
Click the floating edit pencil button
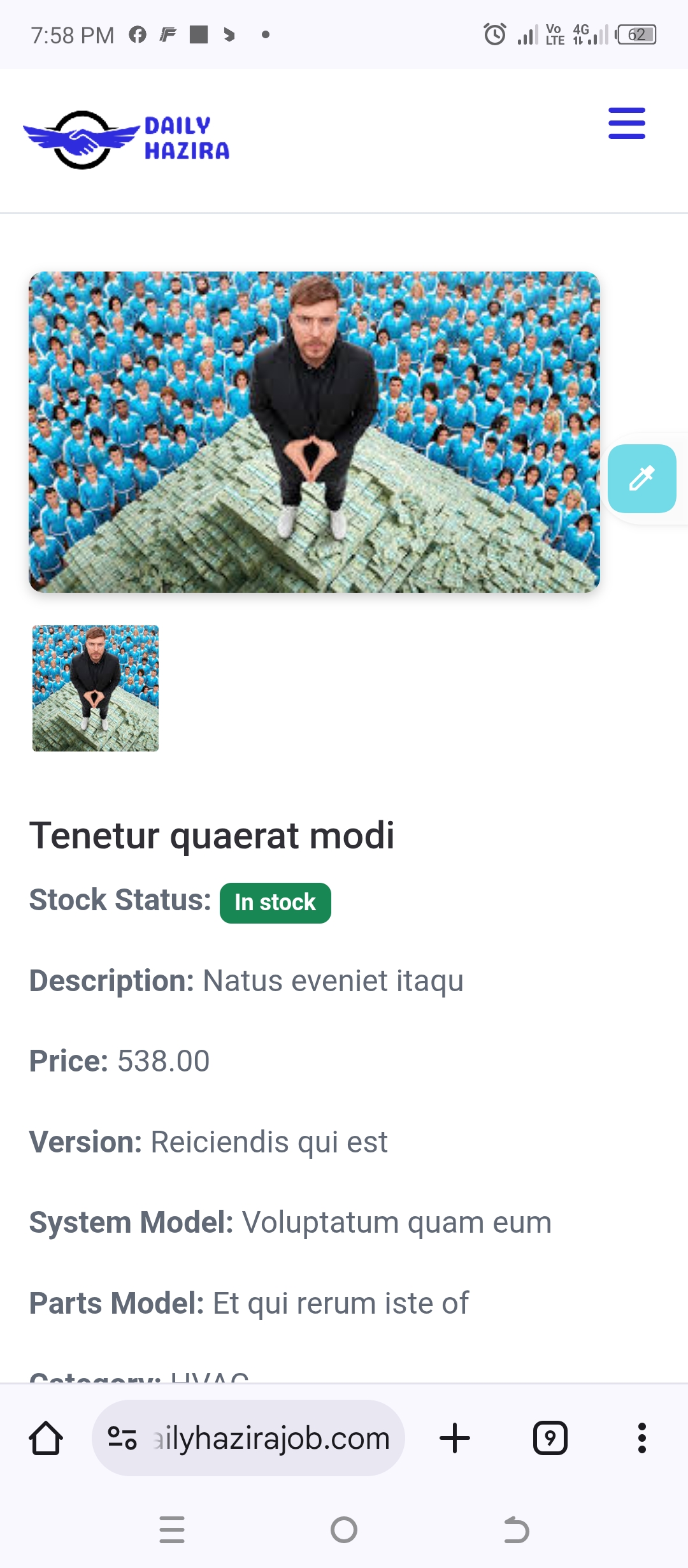pyautogui.click(x=641, y=479)
